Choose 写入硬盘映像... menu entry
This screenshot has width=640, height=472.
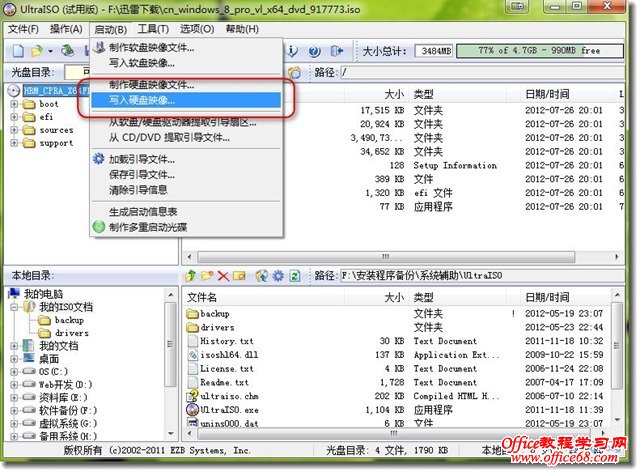pyautogui.click(x=186, y=100)
